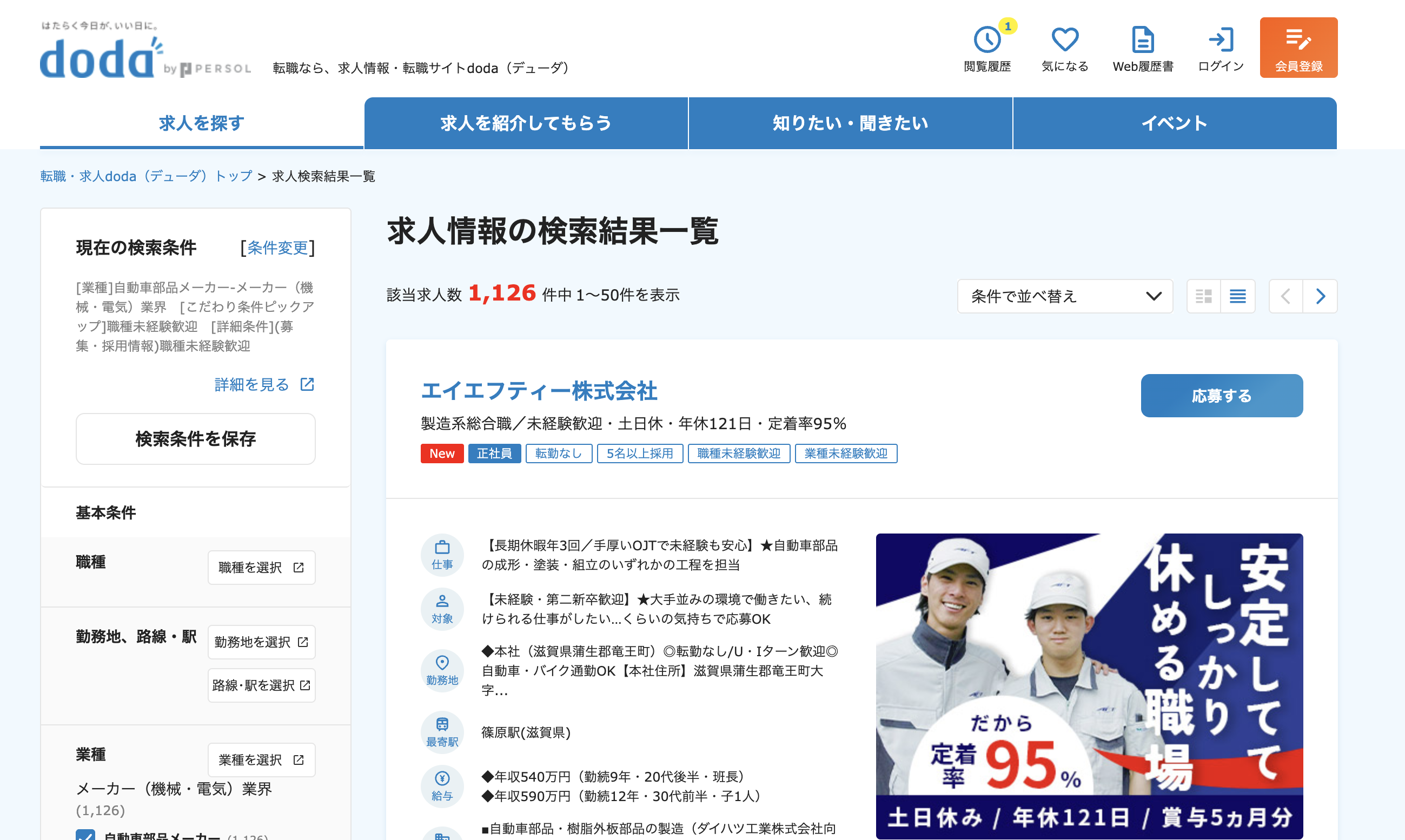Click the 対象 person icon

click(442, 609)
